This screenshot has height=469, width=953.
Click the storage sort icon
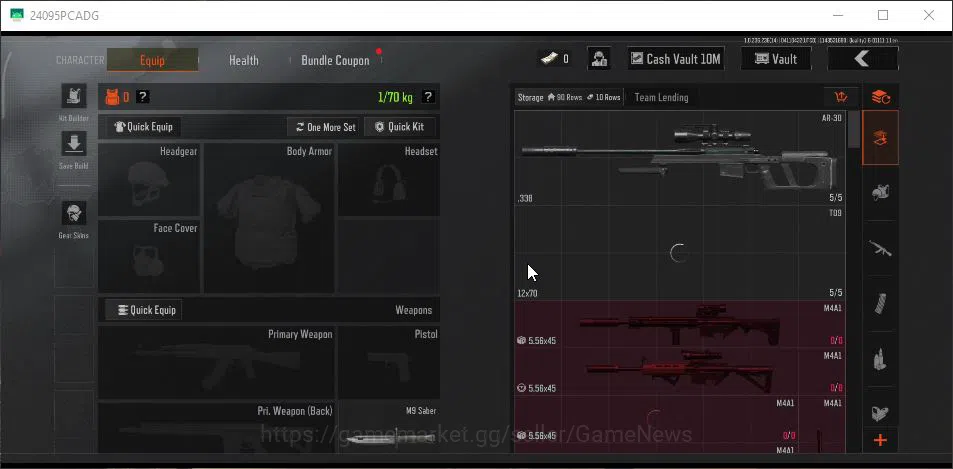tap(841, 97)
